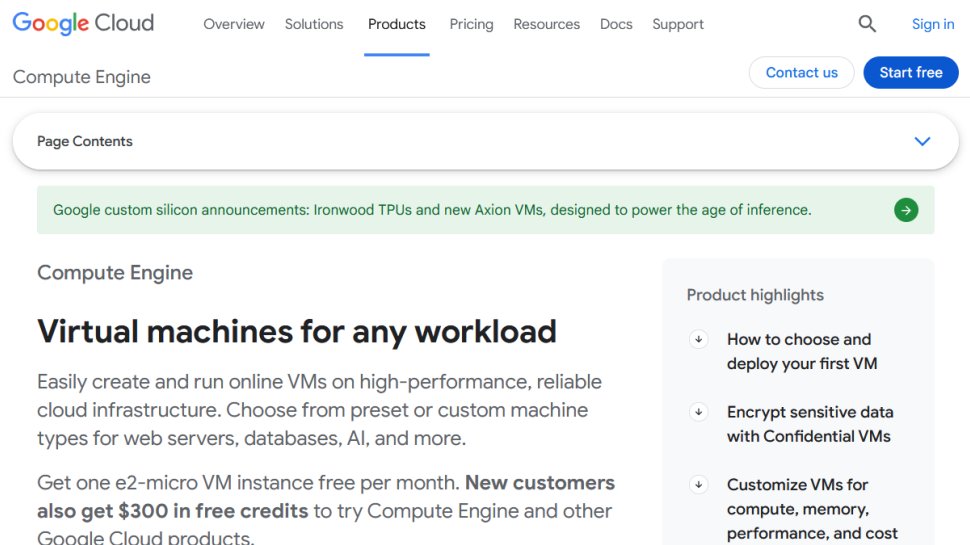This screenshot has height=545, width=970.
Task: Open the Google custom silicon announcement text
Action: tap(432, 210)
